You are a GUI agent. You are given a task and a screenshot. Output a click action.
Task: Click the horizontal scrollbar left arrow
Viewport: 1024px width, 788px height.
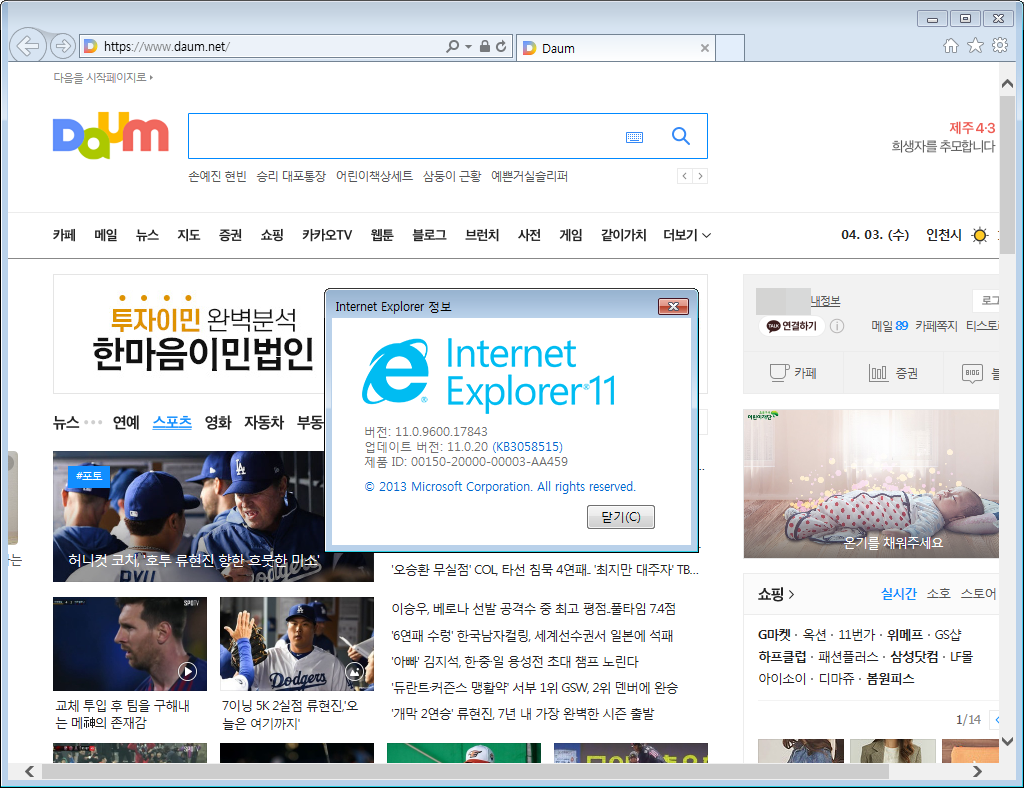point(29,771)
